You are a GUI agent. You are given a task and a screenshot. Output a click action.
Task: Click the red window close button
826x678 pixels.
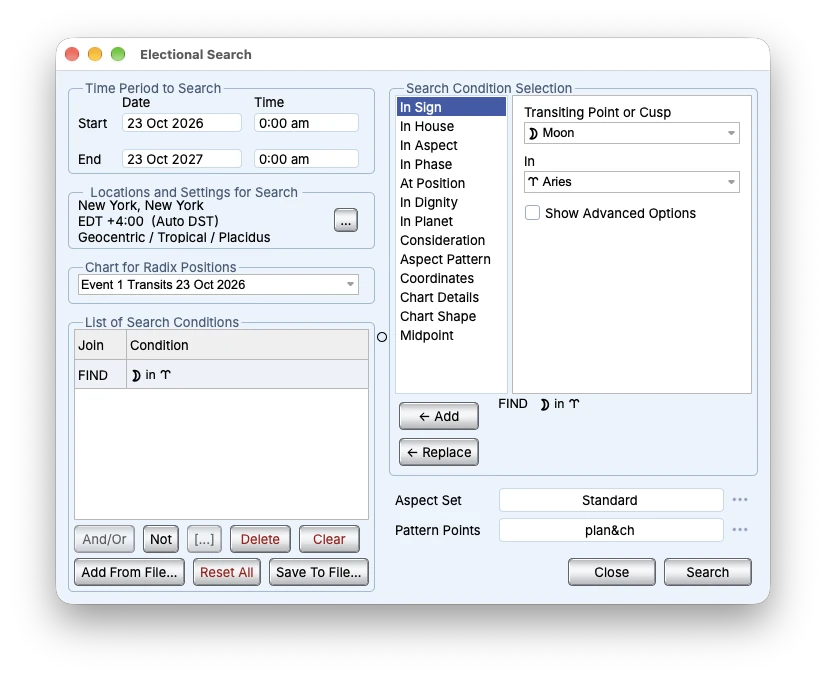pyautogui.click(x=72, y=54)
